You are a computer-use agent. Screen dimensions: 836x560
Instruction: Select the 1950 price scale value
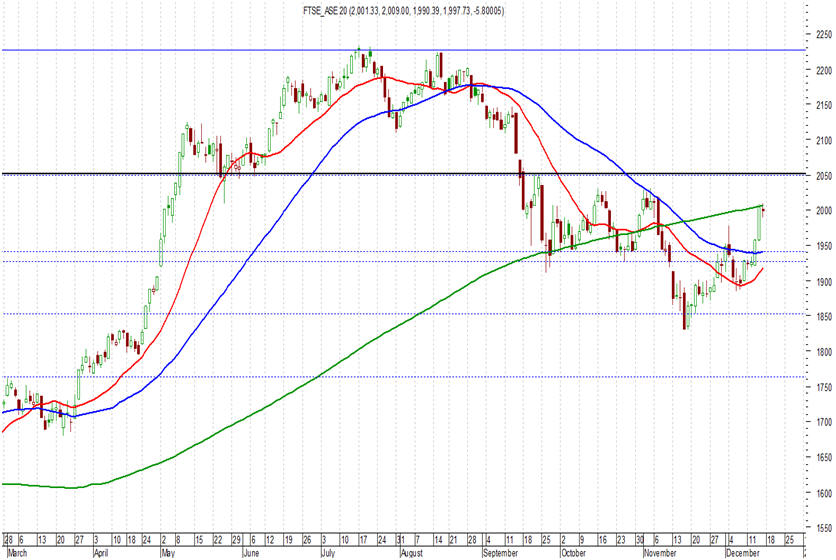pyautogui.click(x=823, y=246)
